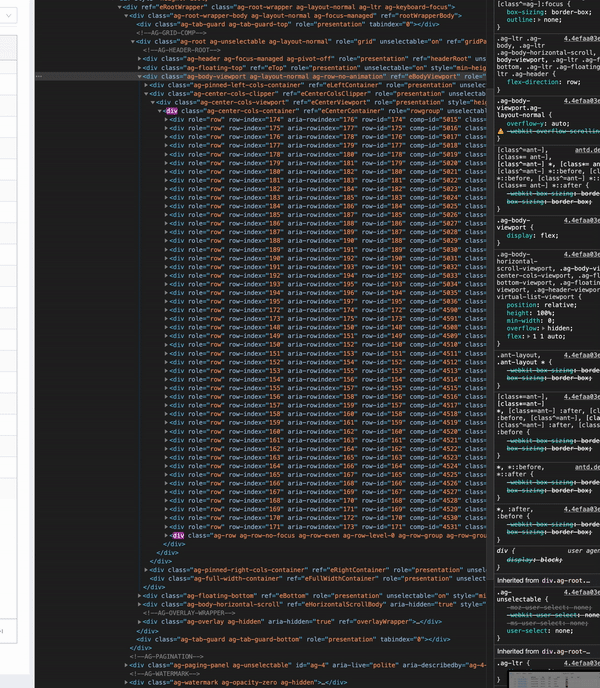Click the flex-direction row value

(573, 82)
